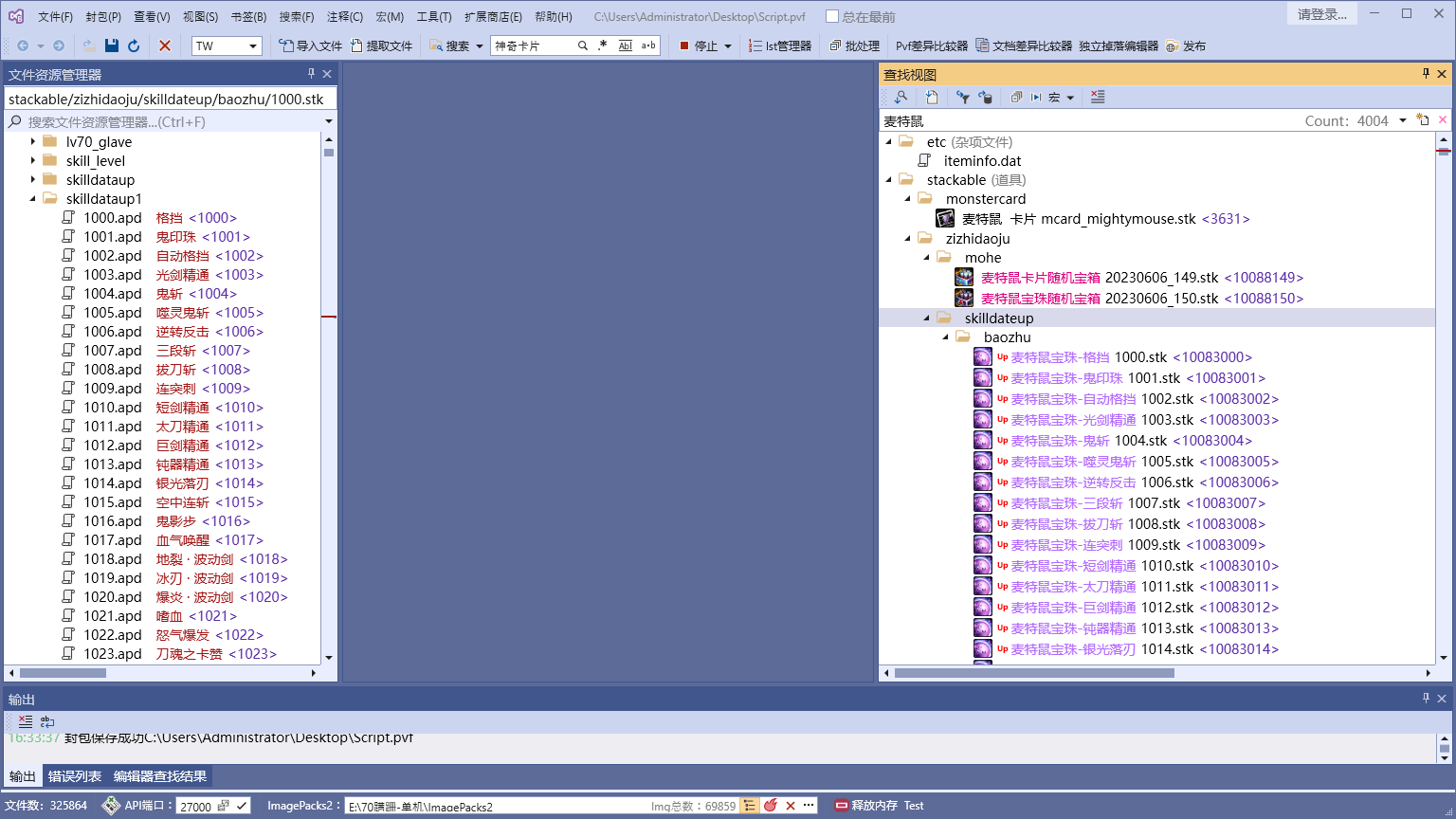Click the step-forward icon before 宏
Viewport: 1456px width, 819px height.
tap(1036, 97)
